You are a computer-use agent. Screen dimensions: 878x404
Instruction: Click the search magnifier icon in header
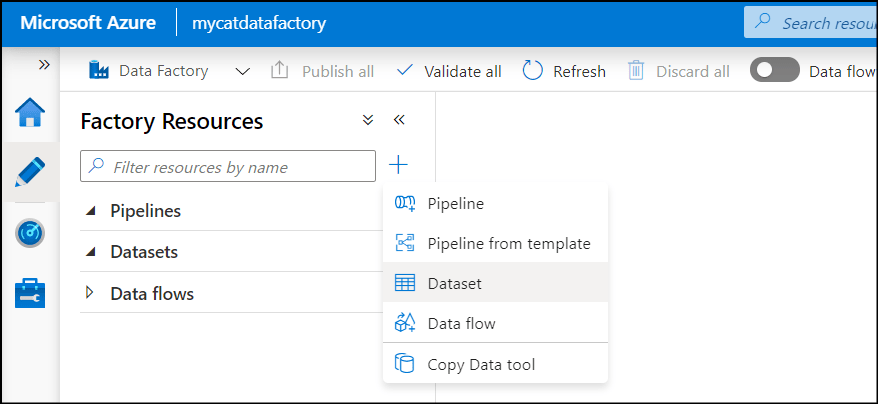[x=762, y=22]
